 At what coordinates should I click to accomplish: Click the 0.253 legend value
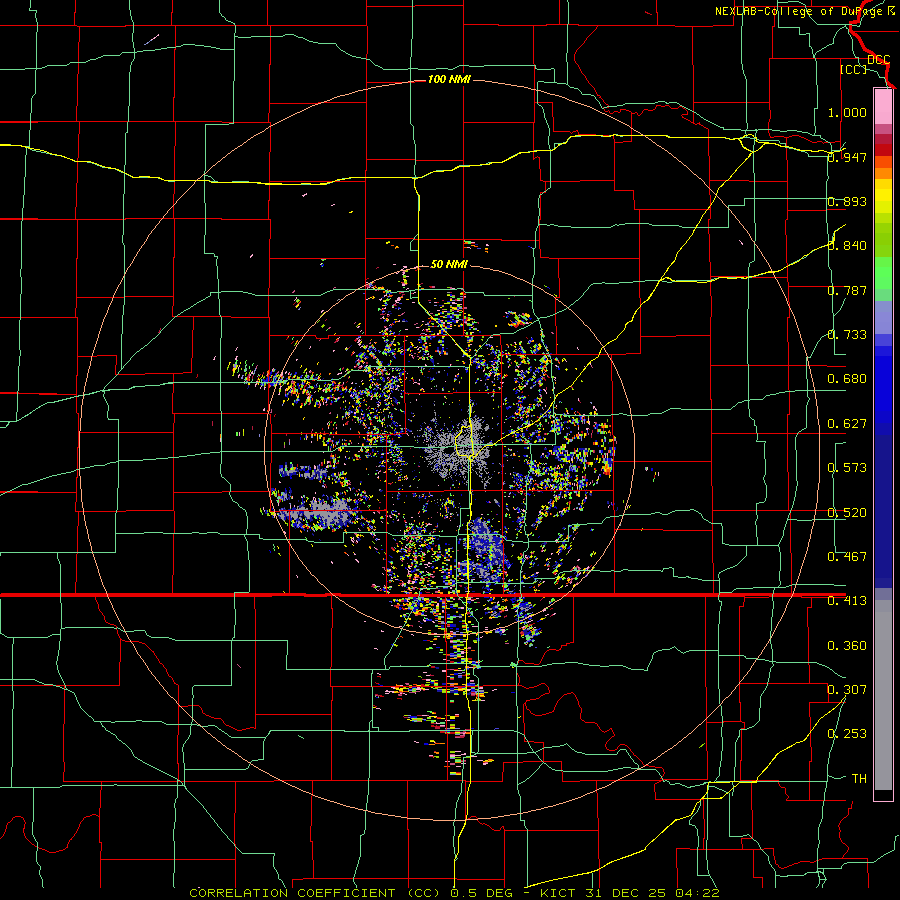tap(847, 734)
